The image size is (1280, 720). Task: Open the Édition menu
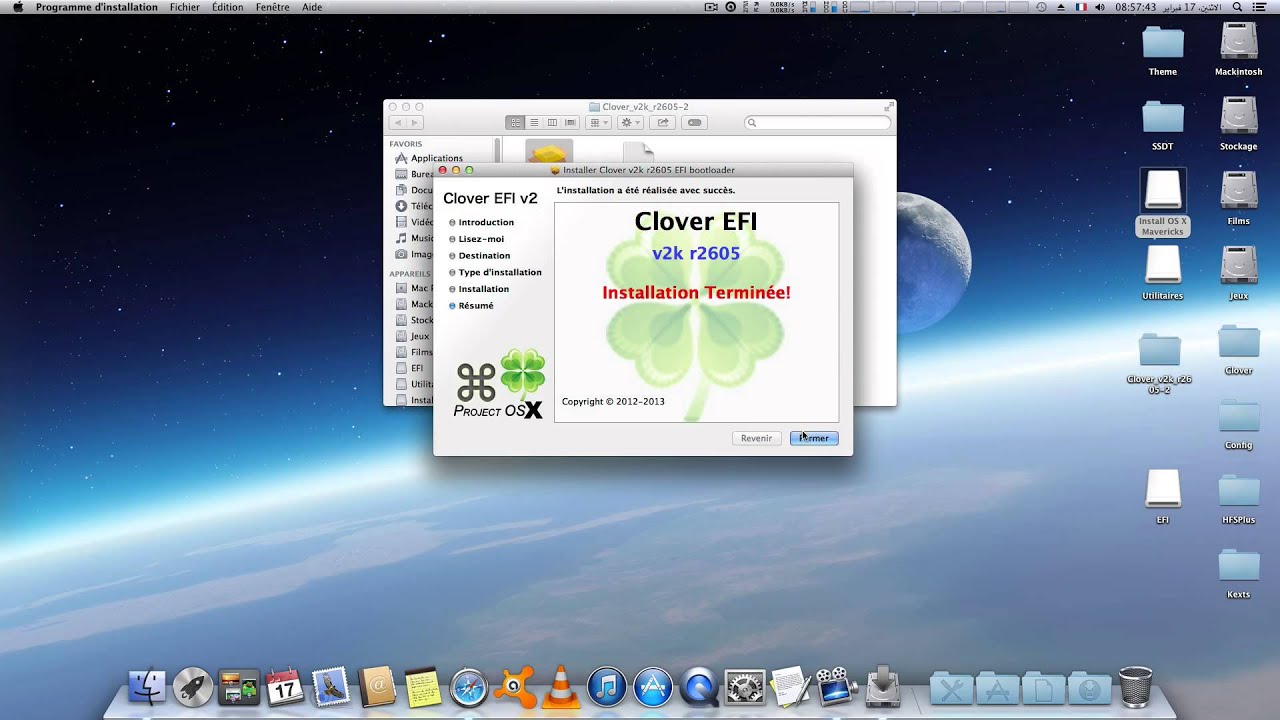tap(228, 7)
